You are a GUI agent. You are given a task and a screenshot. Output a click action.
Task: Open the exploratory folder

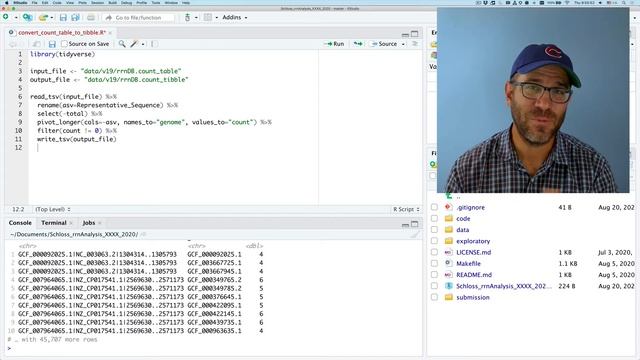[x=473, y=241]
